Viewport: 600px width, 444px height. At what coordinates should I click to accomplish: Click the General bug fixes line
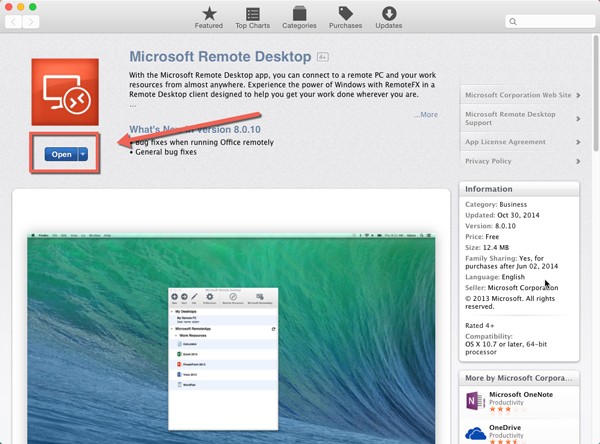point(163,152)
